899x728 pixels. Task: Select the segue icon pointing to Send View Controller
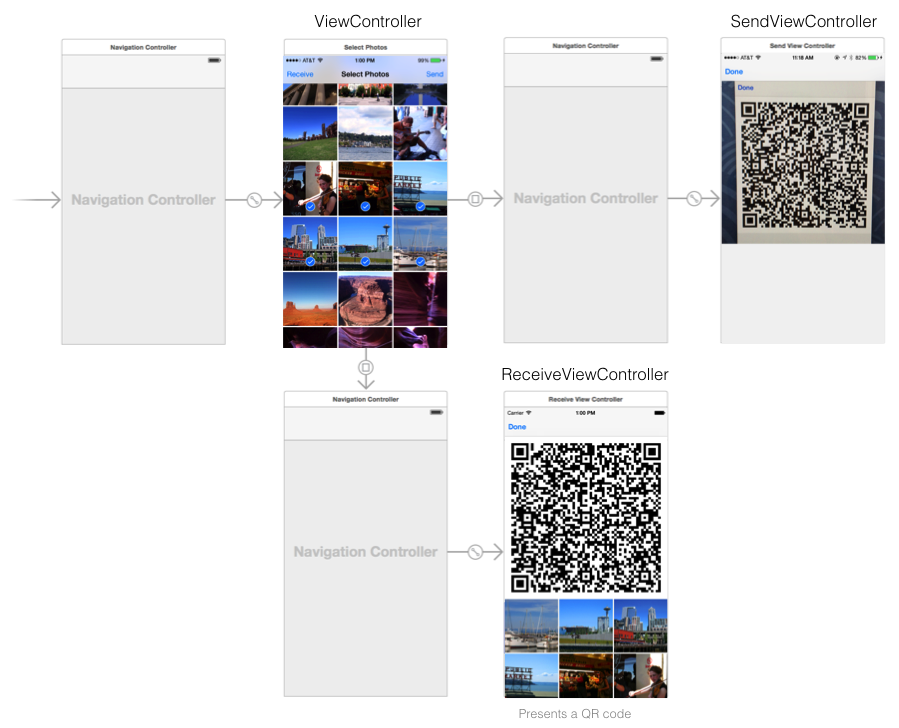coord(694,199)
